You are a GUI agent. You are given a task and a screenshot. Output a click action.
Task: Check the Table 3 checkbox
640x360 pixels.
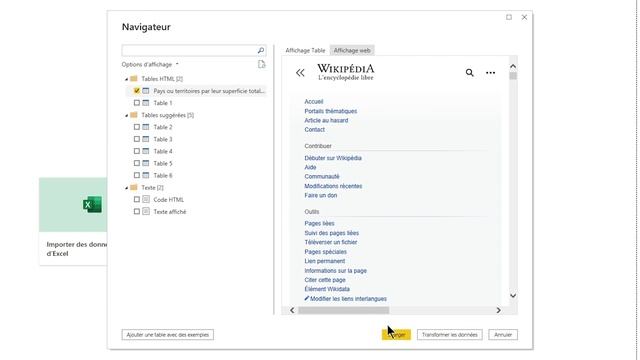(x=137, y=139)
